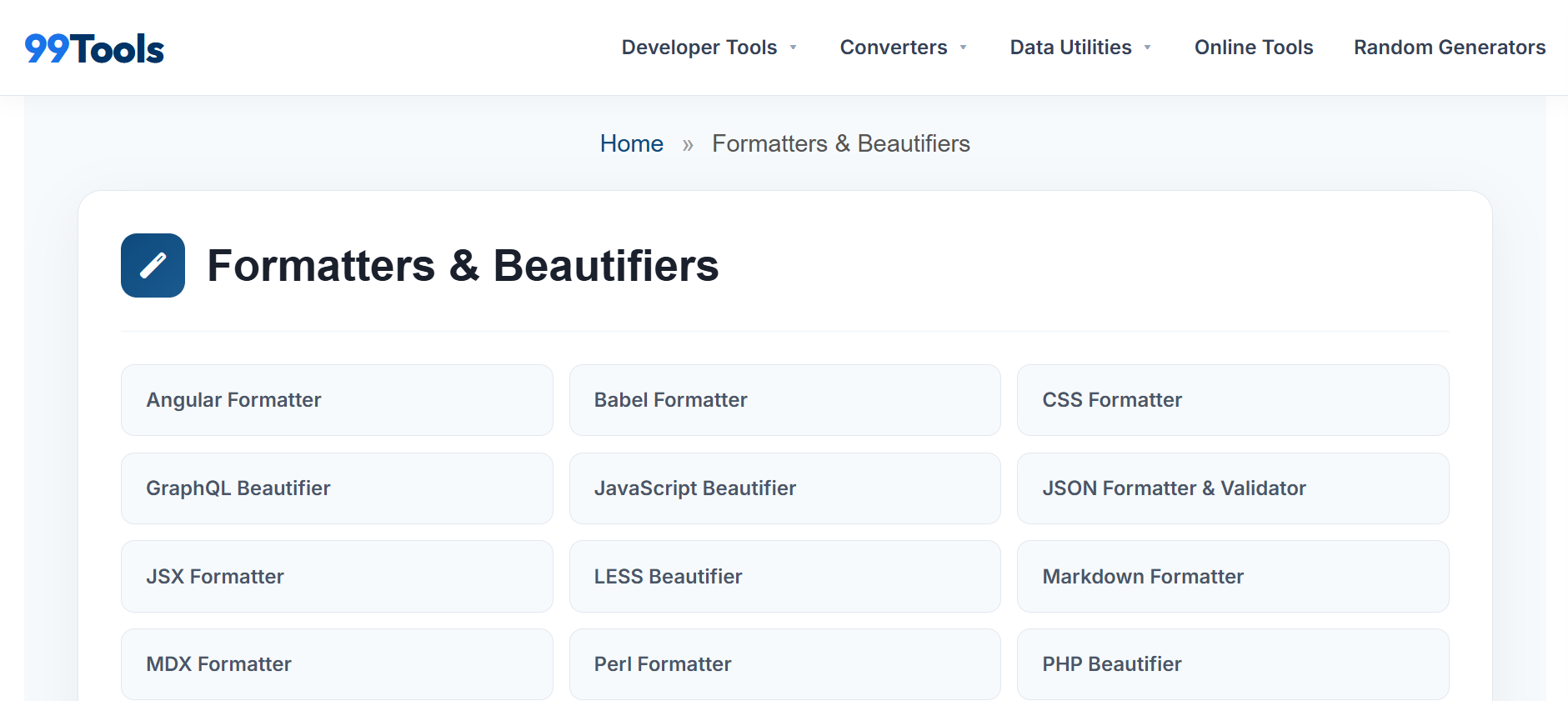The image size is (1568, 701).
Task: Select the CSS Formatter card
Action: click(x=1232, y=400)
